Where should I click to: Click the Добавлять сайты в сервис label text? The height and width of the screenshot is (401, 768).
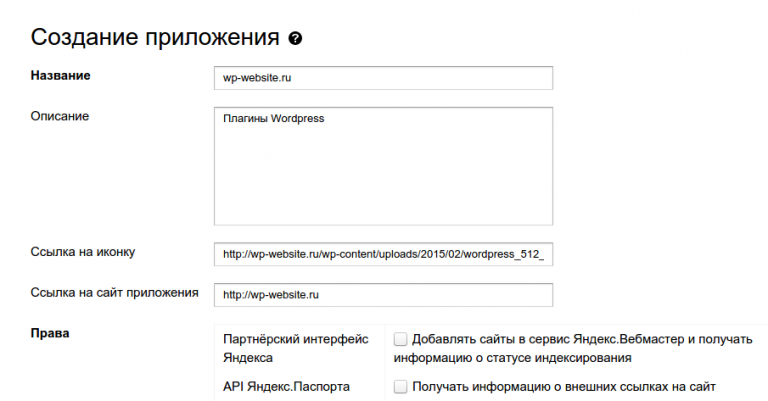(x=580, y=339)
